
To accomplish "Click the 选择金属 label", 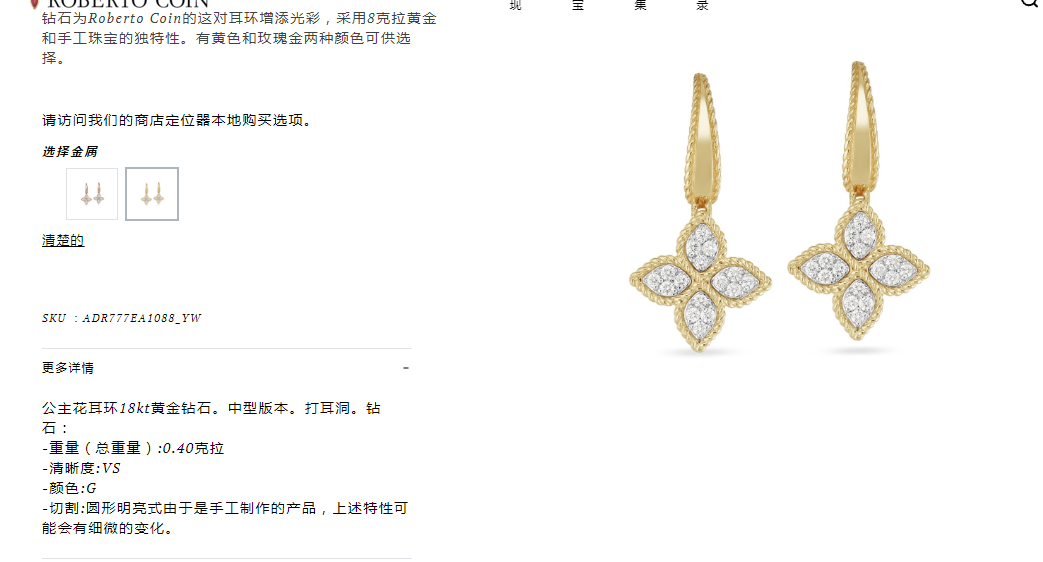I will coord(70,152).
